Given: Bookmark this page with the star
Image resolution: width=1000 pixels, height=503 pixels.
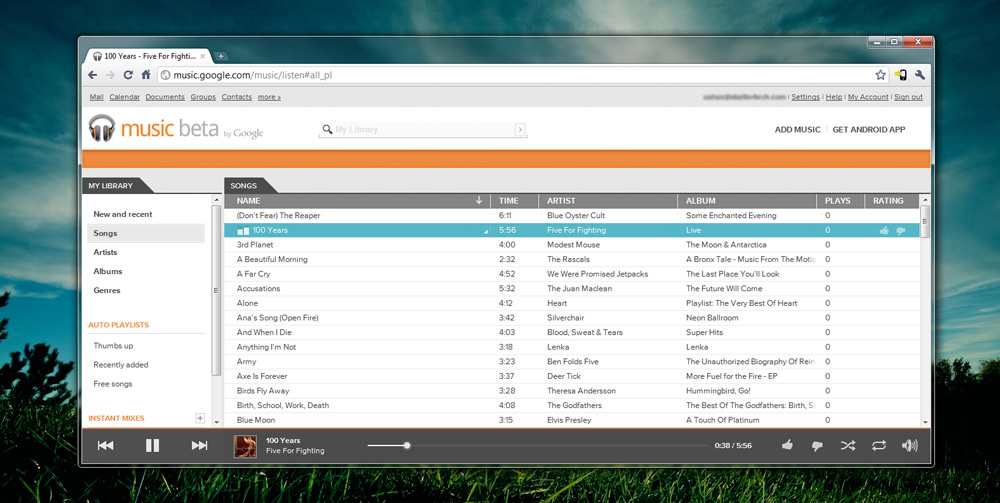Looking at the screenshot, I should [x=880, y=75].
